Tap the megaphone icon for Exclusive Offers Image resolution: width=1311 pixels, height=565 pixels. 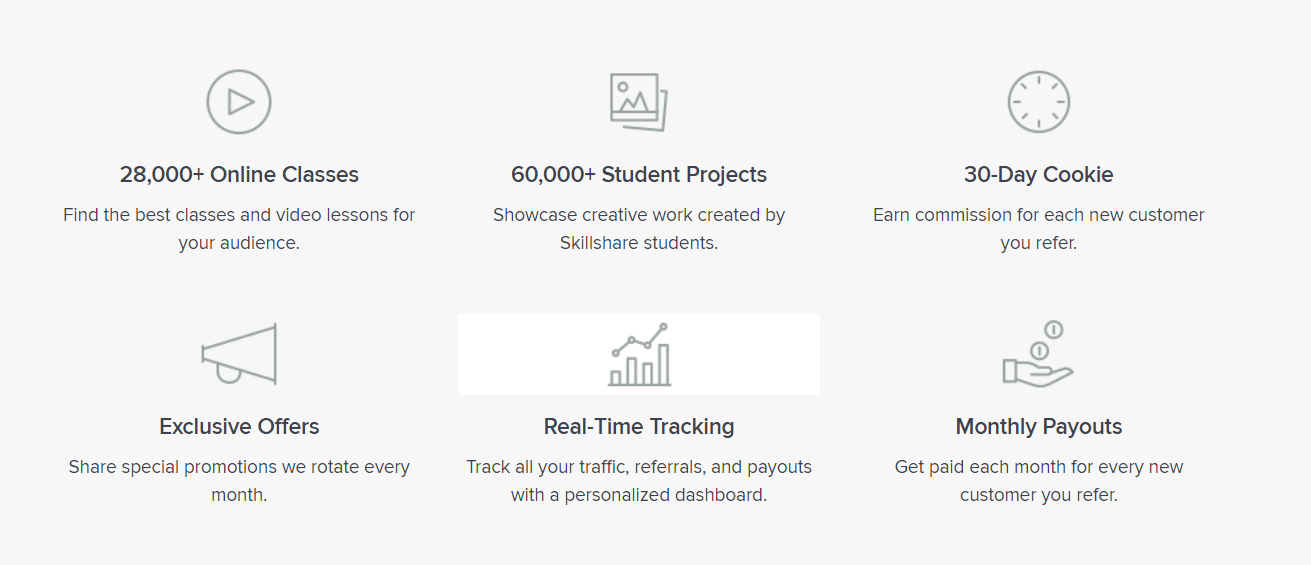[x=238, y=354]
